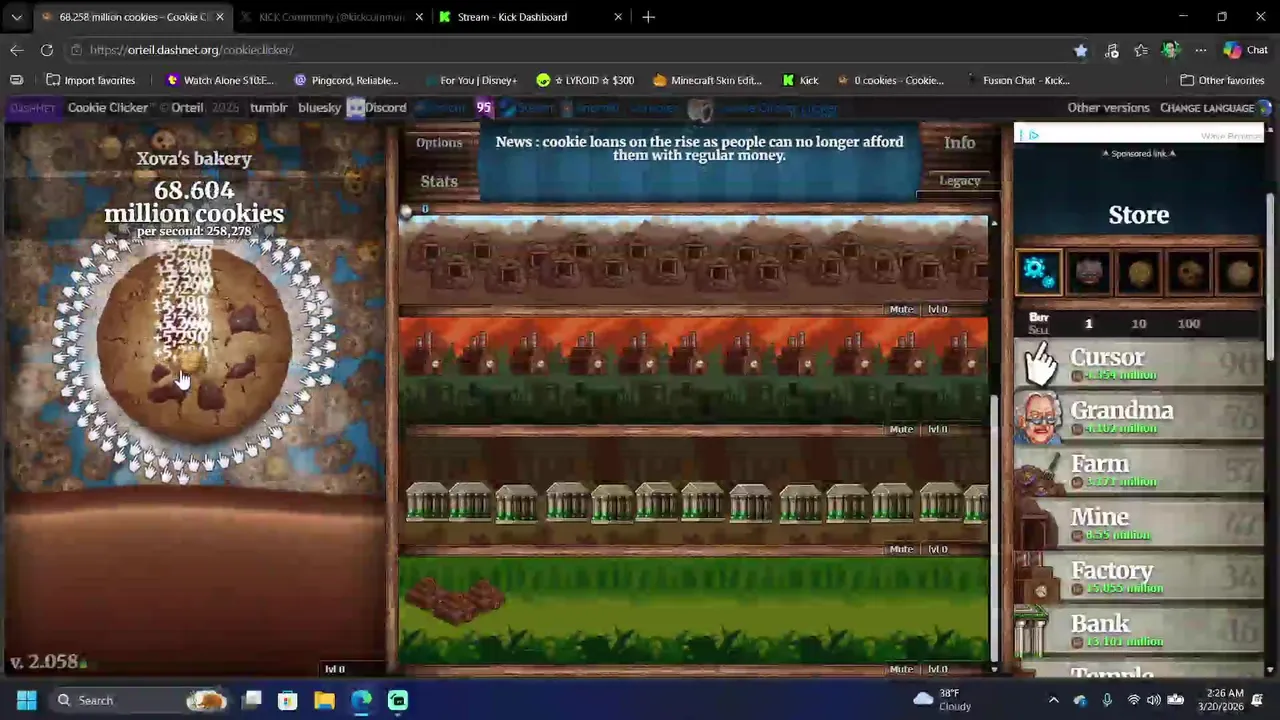Mute the bank row
This screenshot has height=720, width=1280.
click(x=901, y=549)
